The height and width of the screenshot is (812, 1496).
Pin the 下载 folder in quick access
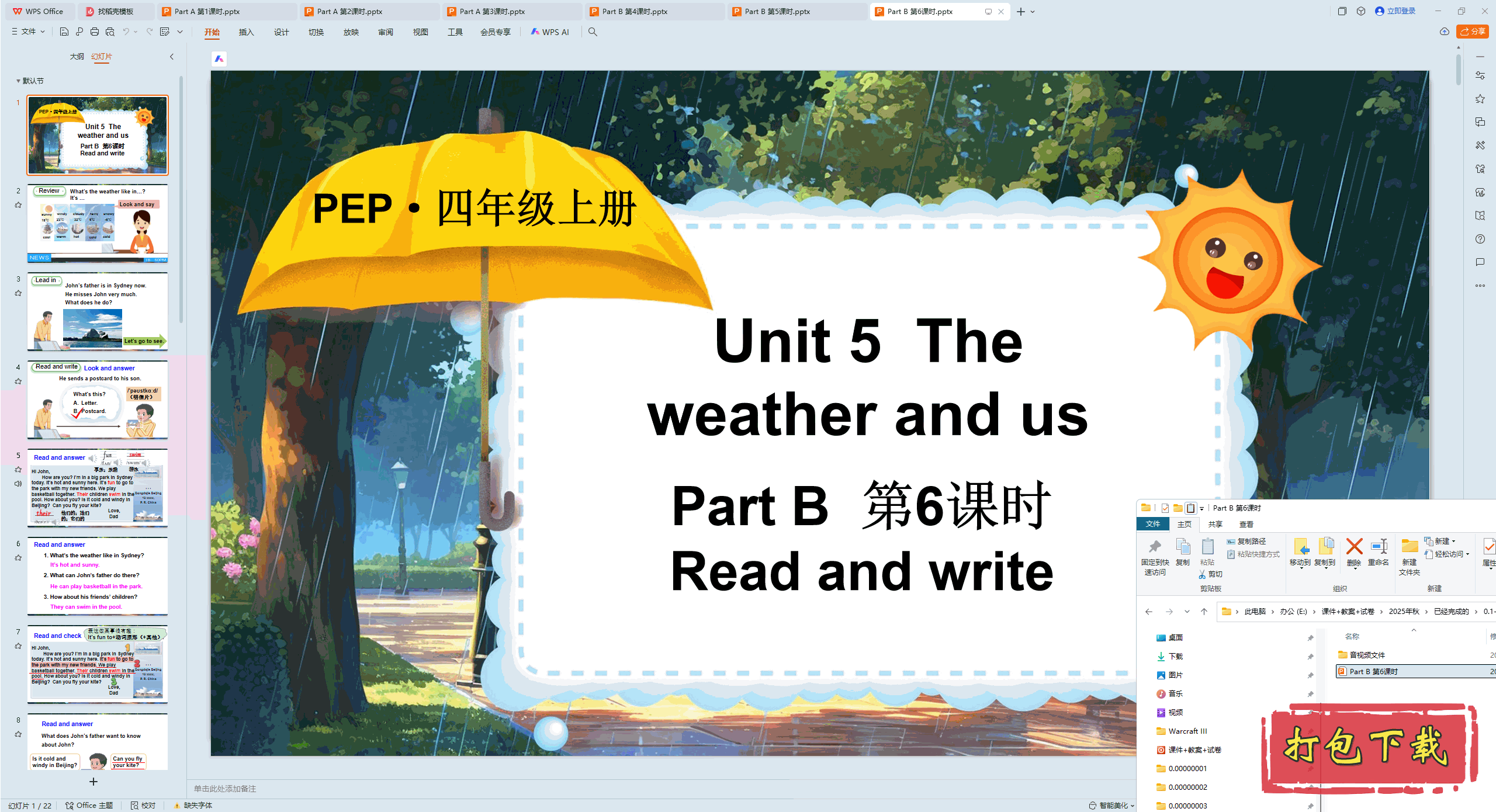click(x=1311, y=656)
